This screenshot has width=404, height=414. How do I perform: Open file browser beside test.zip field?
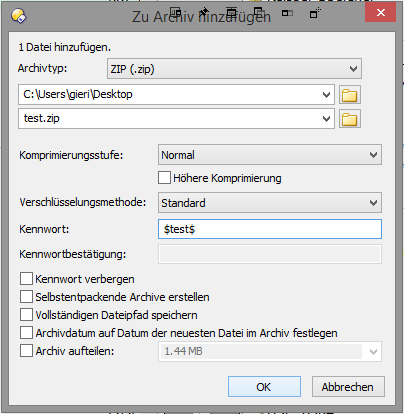click(350, 119)
